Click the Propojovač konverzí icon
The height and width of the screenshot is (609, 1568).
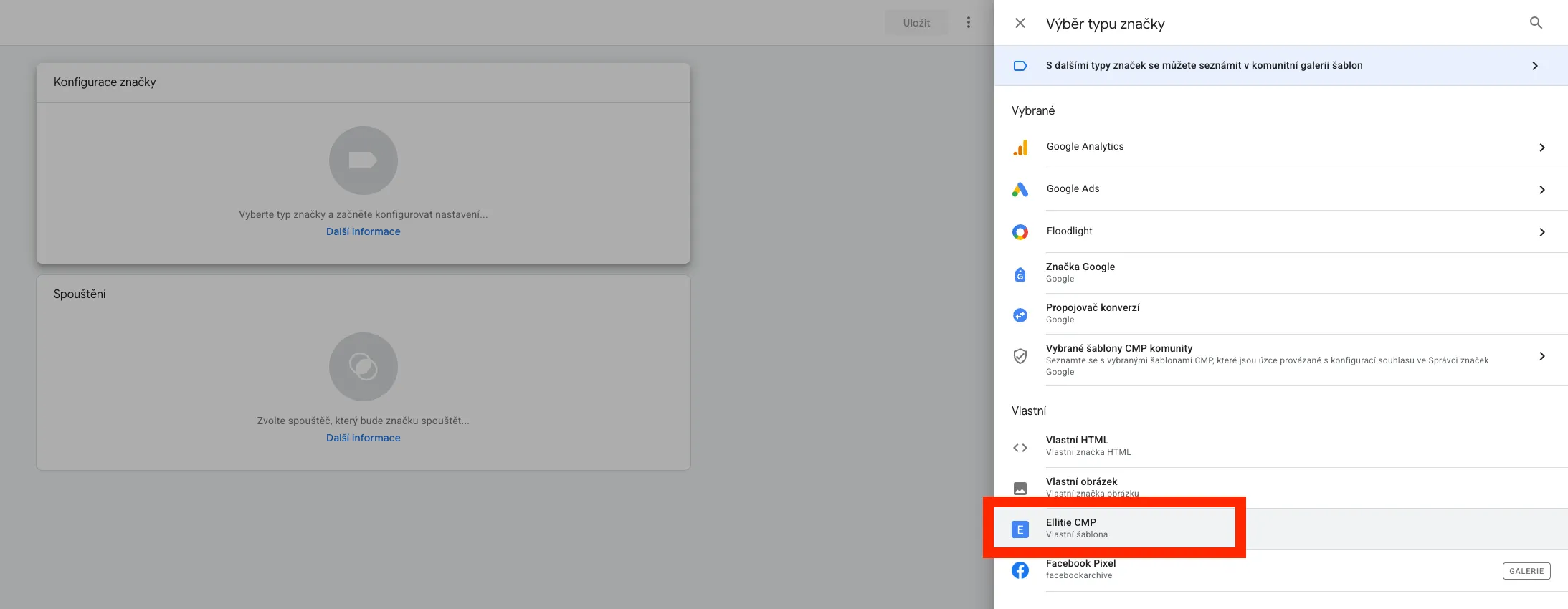tap(1020, 315)
